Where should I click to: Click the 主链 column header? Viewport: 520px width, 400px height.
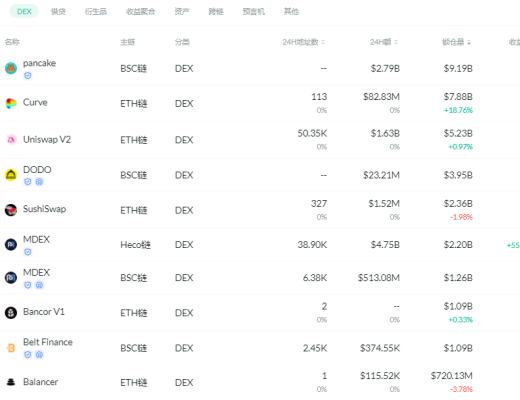coord(128,42)
